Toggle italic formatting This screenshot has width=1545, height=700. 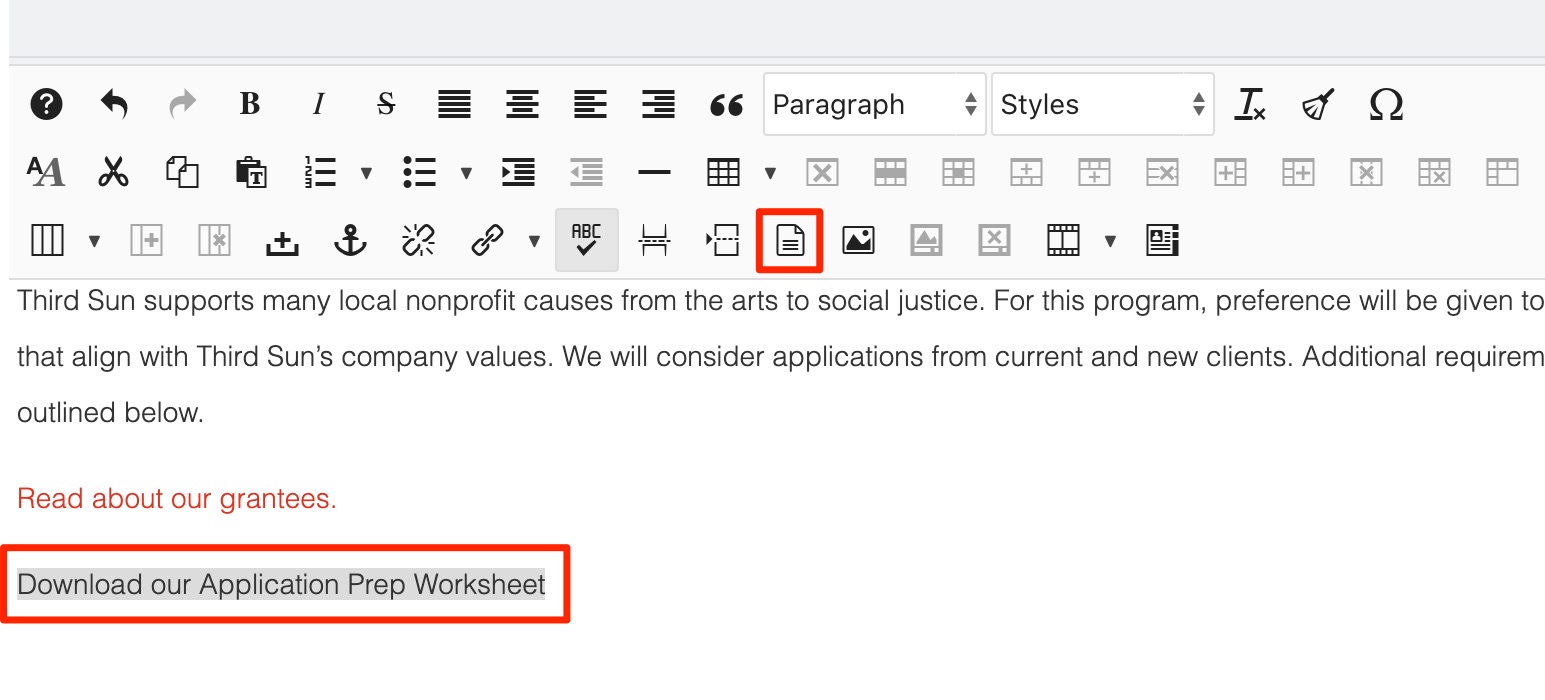[x=317, y=104]
